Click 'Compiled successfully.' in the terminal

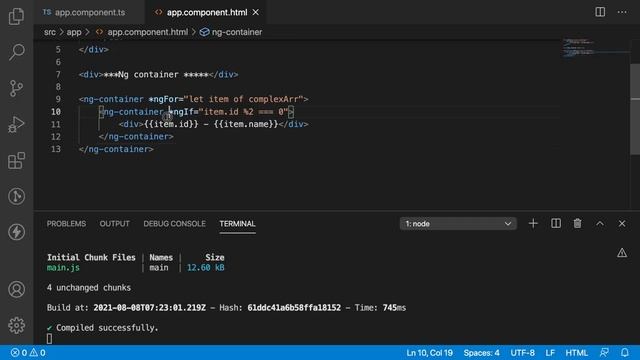click(x=107, y=328)
